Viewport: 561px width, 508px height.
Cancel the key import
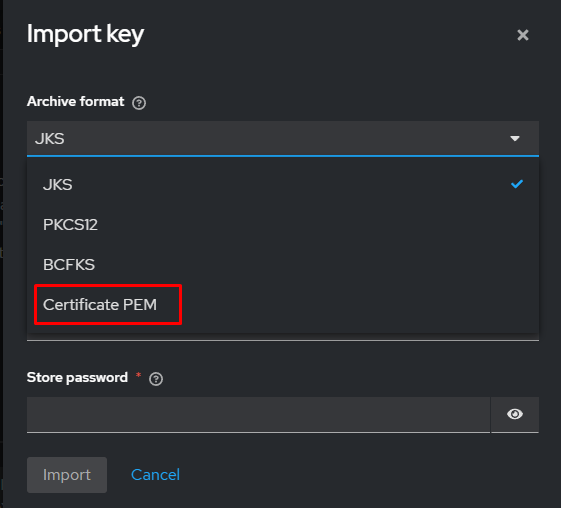click(x=155, y=475)
